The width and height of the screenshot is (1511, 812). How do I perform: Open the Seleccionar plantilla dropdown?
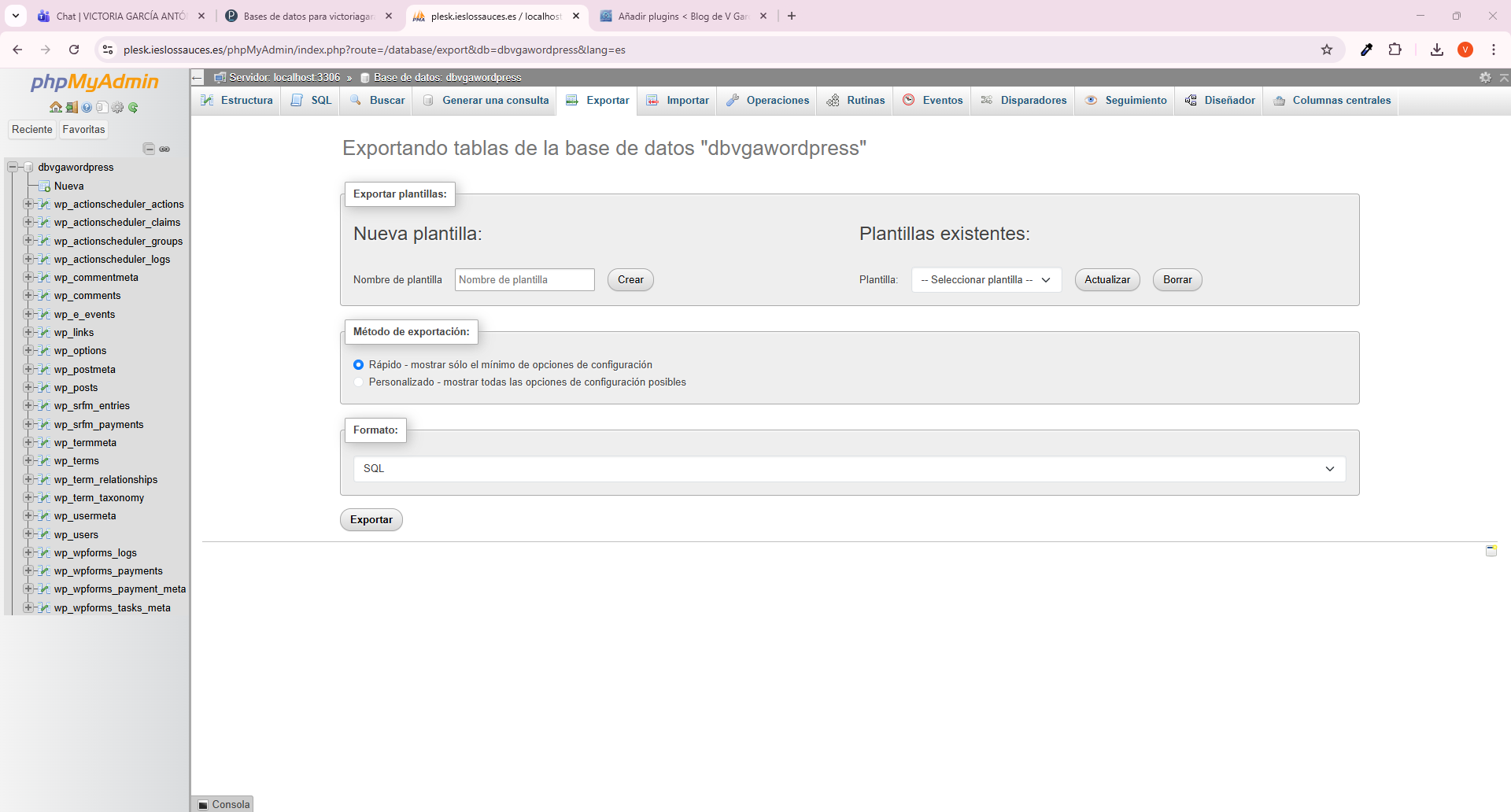tap(986, 280)
